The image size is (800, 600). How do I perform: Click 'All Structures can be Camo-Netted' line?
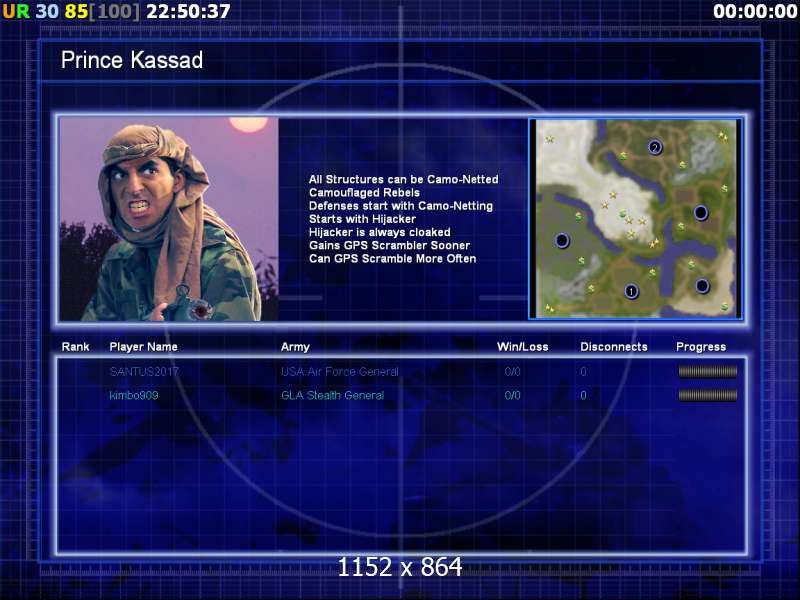pos(404,180)
